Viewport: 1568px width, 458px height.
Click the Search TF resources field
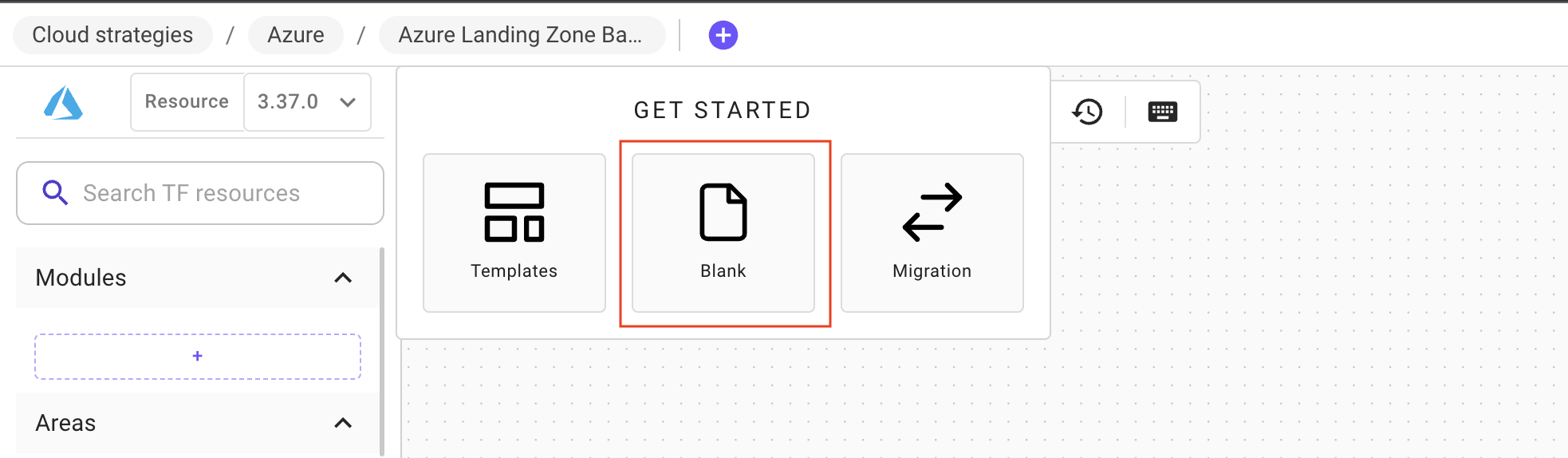click(215, 193)
